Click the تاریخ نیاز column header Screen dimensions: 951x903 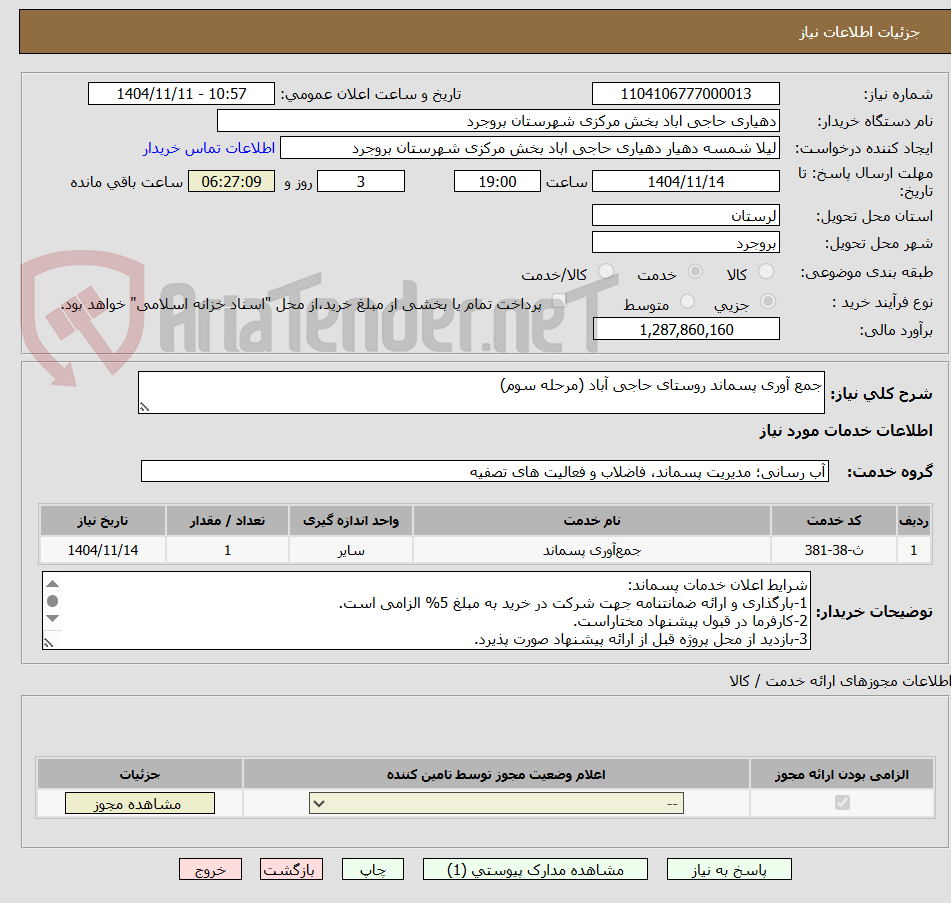click(x=102, y=521)
